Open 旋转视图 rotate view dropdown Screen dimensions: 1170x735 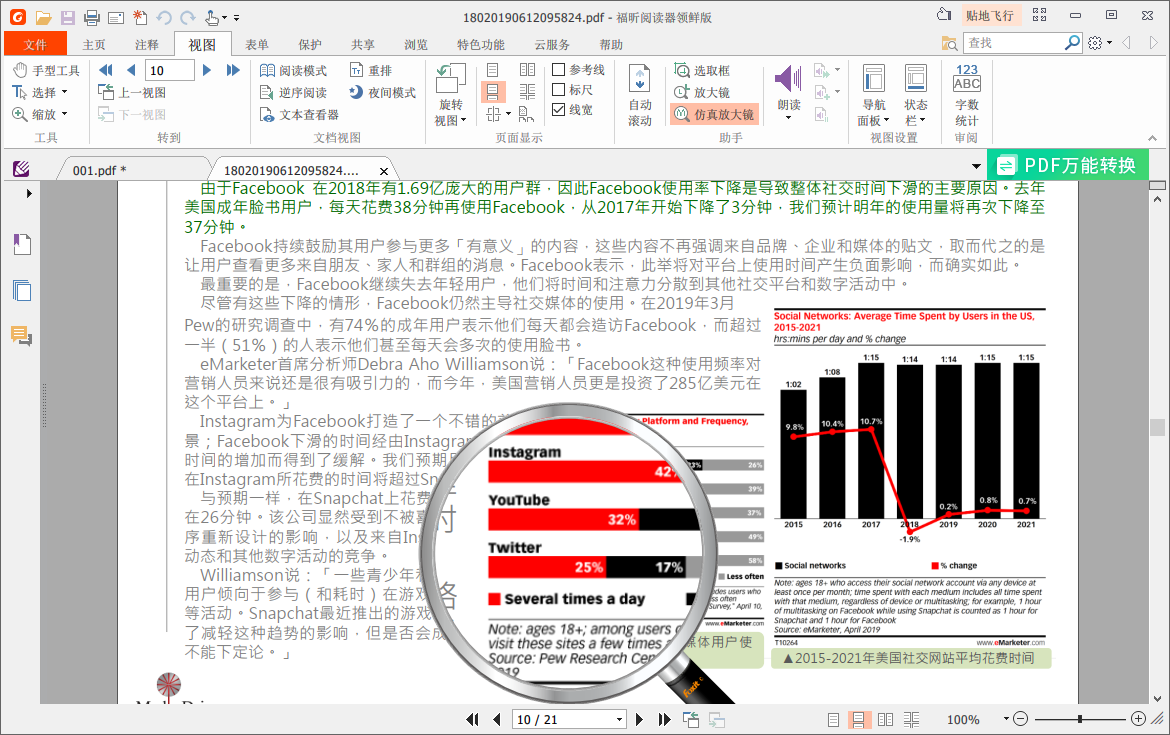coord(451,95)
